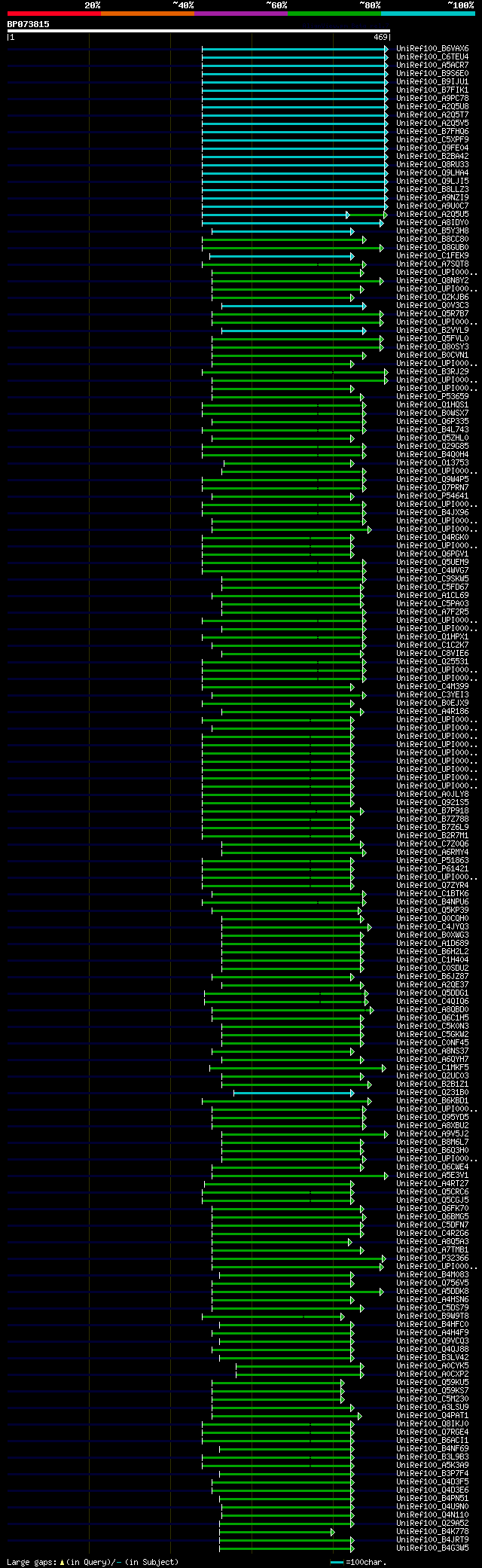The width and height of the screenshot is (482, 1568).
Task: Select the UniRef100_B8LLZ3 label
Action: 432,190
